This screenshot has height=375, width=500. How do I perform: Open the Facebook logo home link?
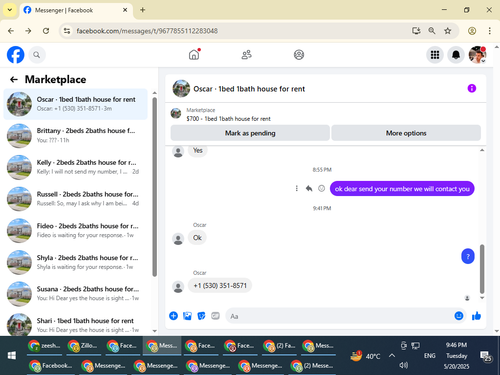click(16, 55)
